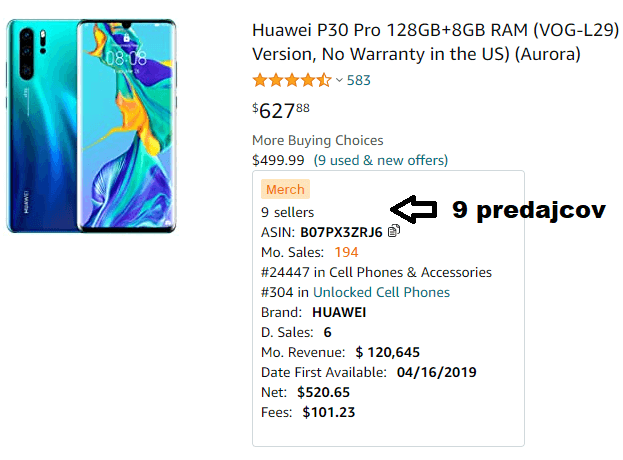Click the 4.5-star rating icons

(x=292, y=80)
